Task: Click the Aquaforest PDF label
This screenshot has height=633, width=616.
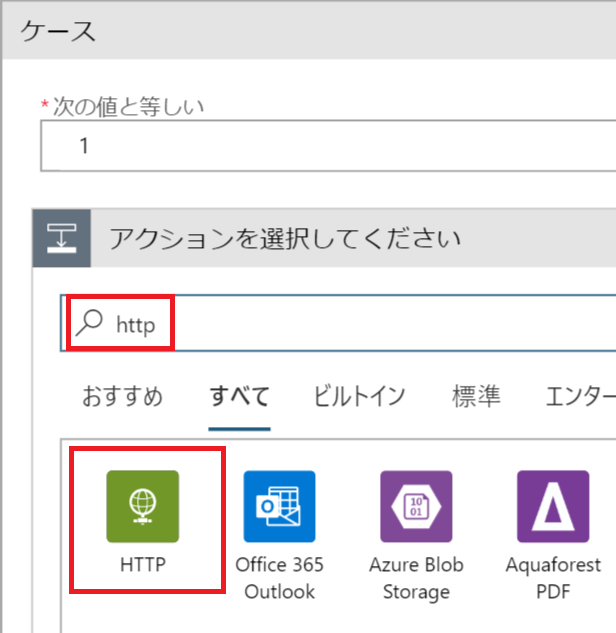Action: pyautogui.click(x=552, y=578)
